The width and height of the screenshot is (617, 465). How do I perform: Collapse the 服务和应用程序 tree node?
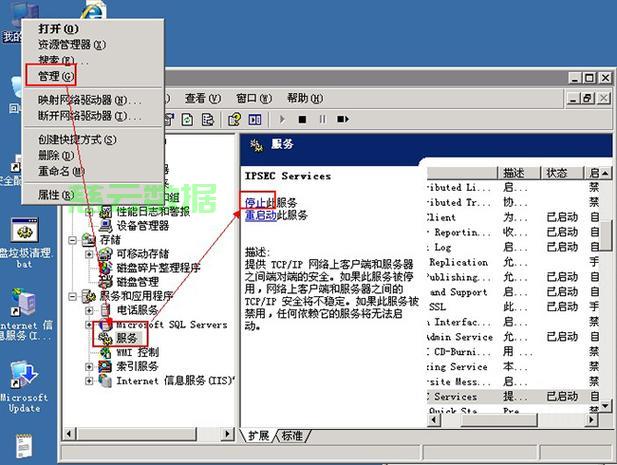click(72, 296)
